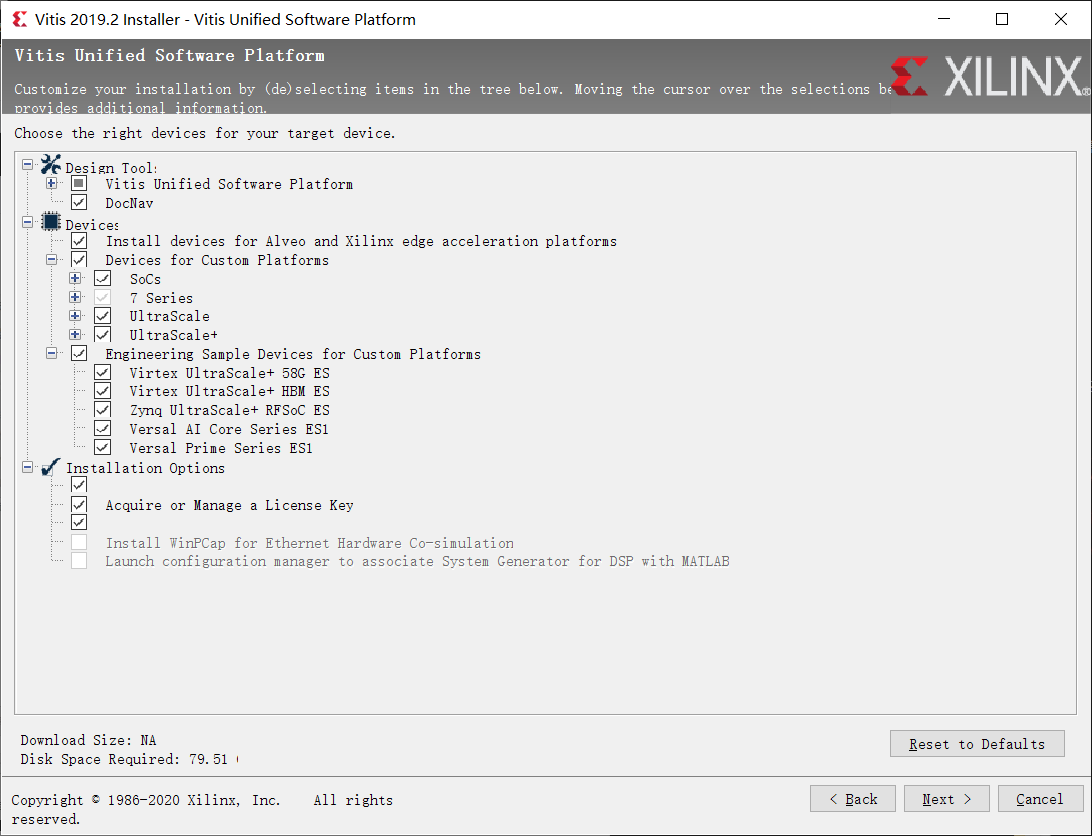Toggle unlabeled checkbox below License Key option

coord(79,522)
